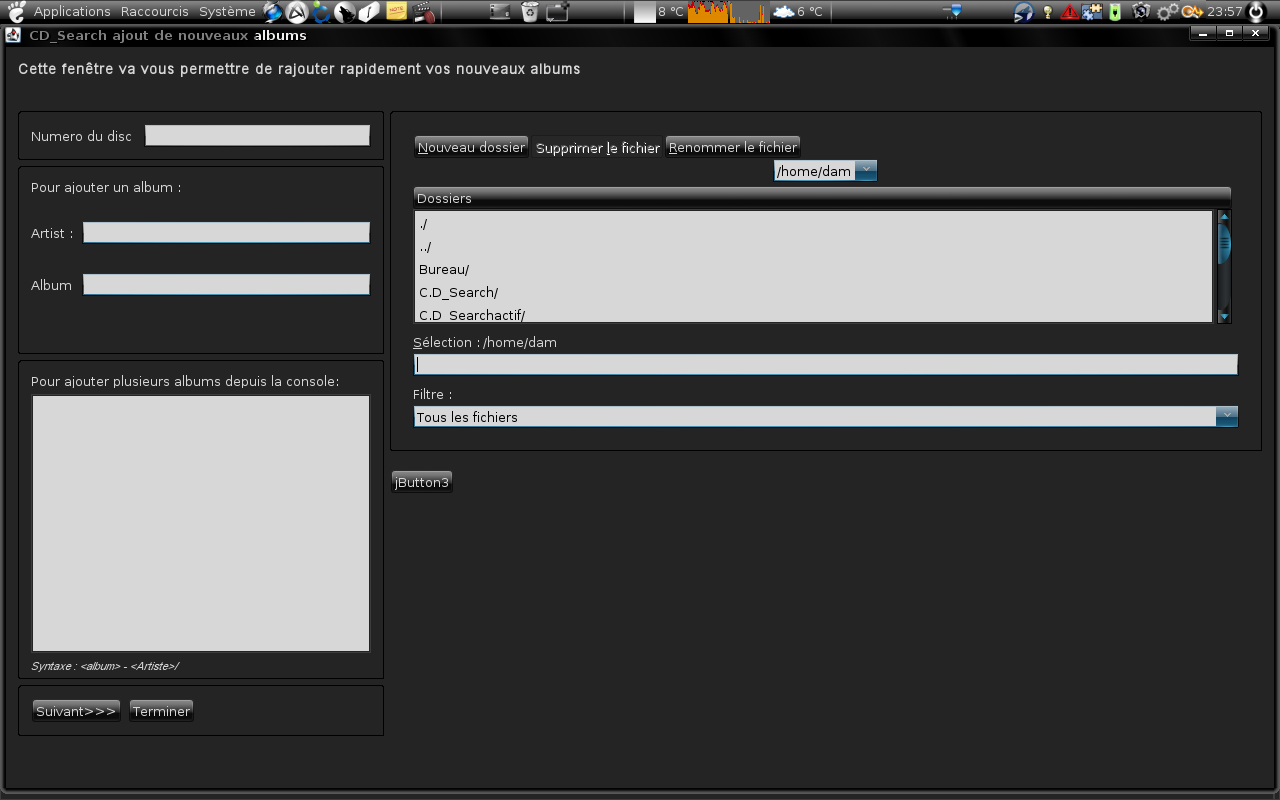This screenshot has width=1280, height=800.
Task: Launch the web browser from the top panel
Action: [x=274, y=12]
